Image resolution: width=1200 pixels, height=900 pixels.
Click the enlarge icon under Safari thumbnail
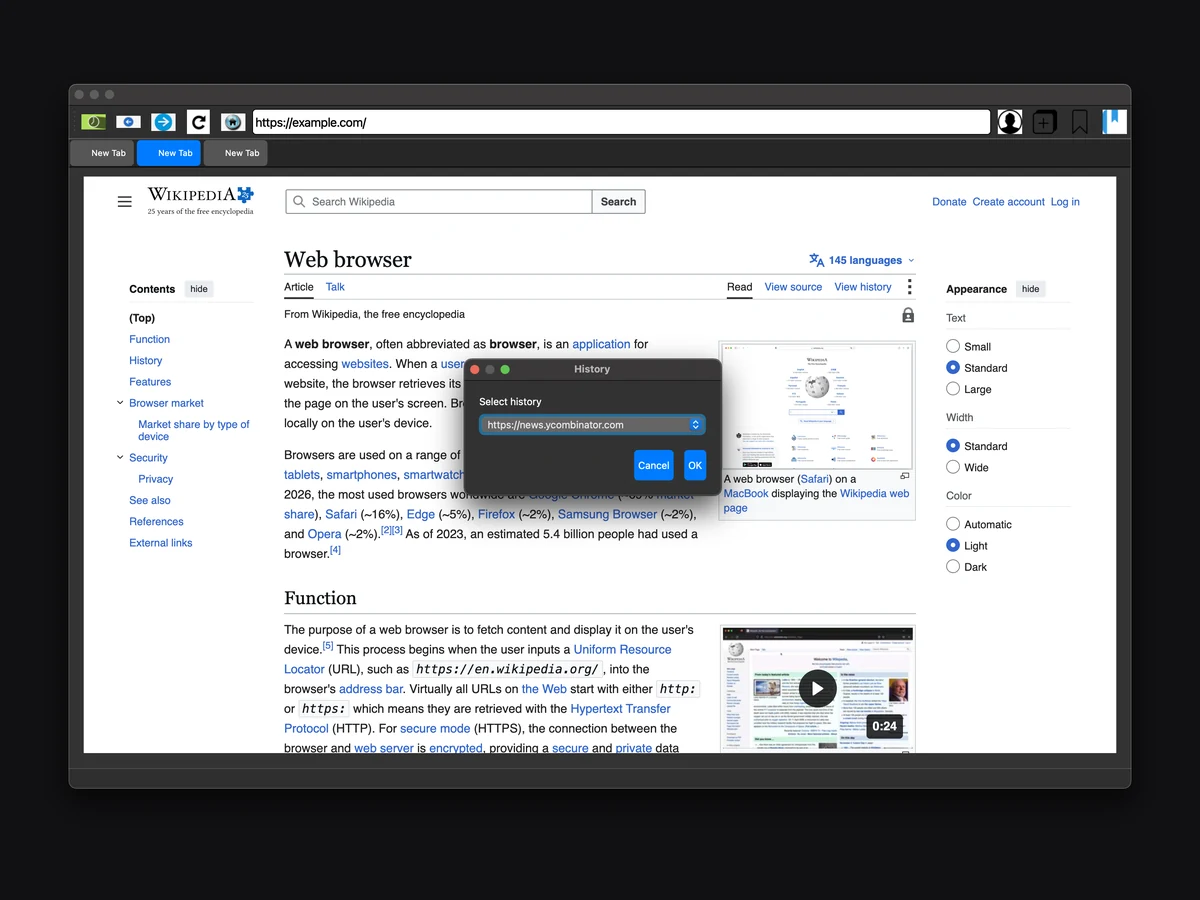click(x=905, y=476)
